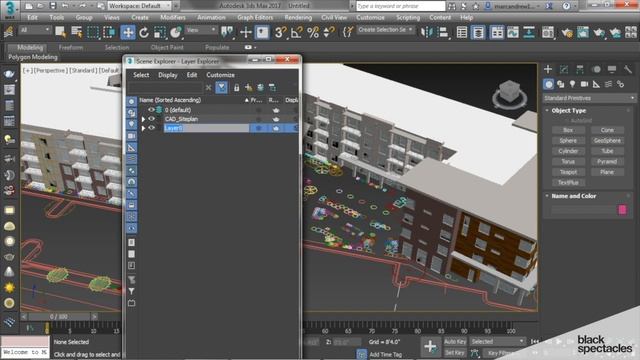Open the Selected key filter dropdown

click(497, 342)
